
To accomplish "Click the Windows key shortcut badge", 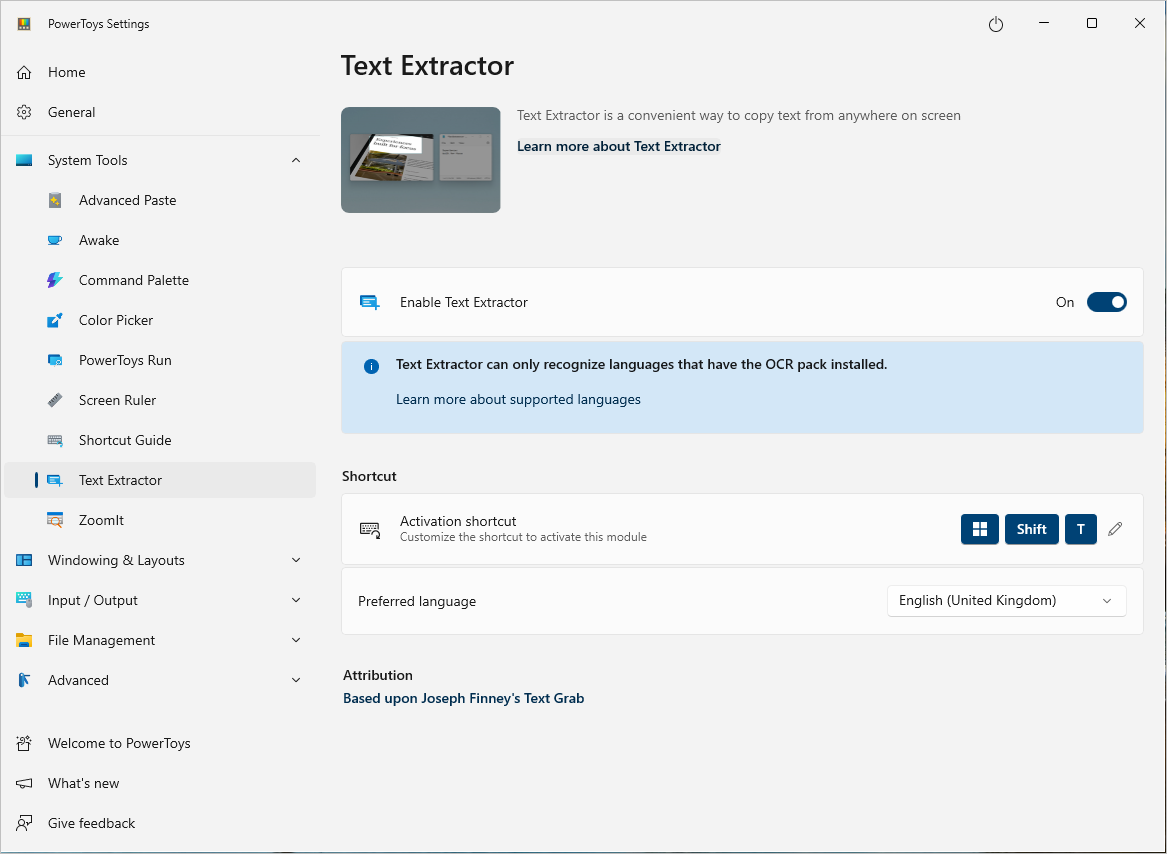I will 979,529.
